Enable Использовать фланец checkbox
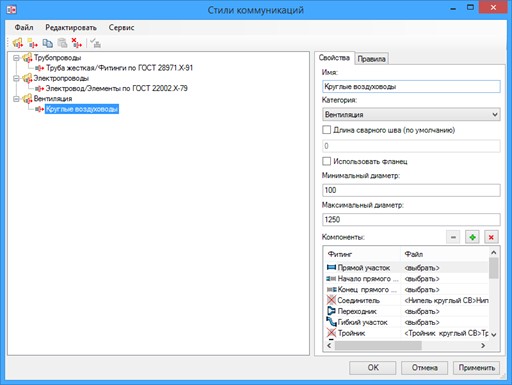512x385 pixels. (x=327, y=161)
